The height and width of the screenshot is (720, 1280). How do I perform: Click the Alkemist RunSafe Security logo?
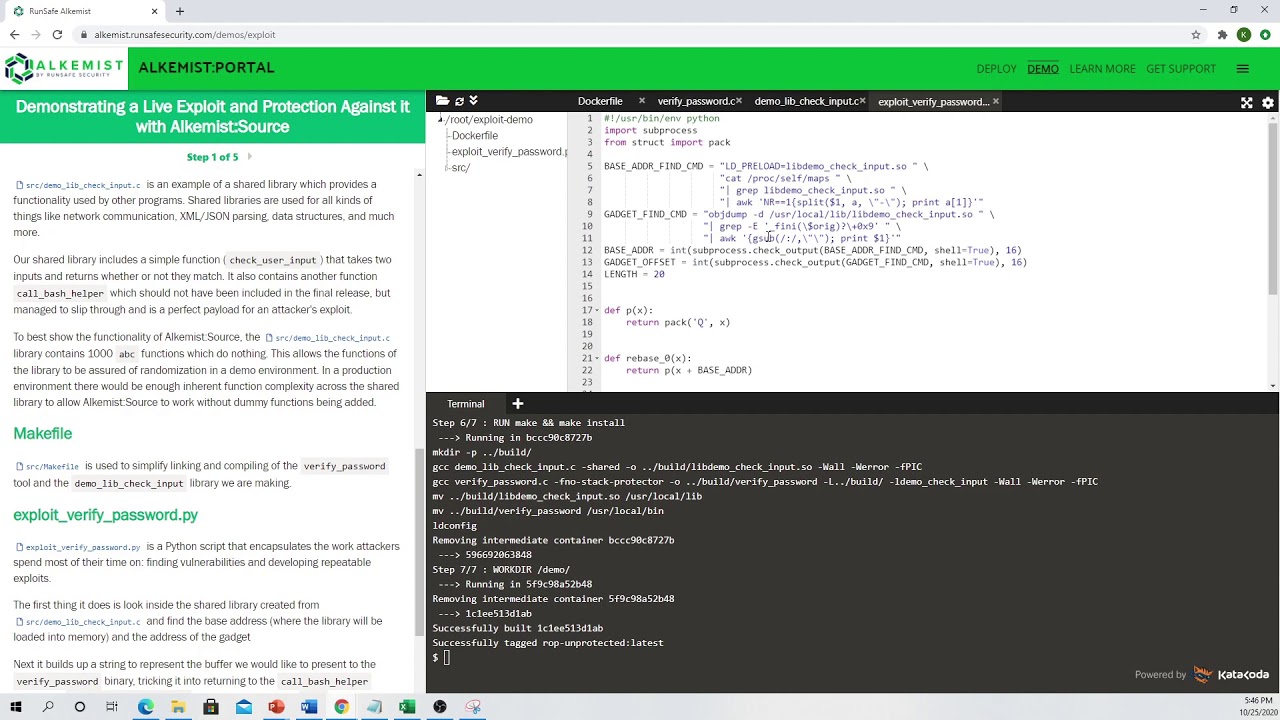tap(63, 68)
